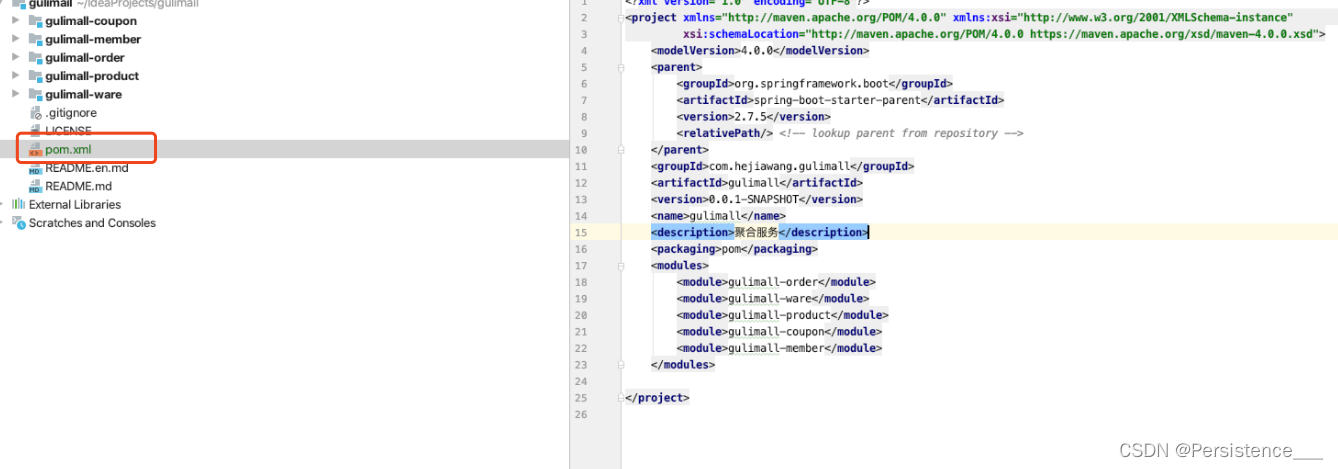Click the spring-boot-starter-parent artifactId text
Viewport: 1338px width, 469px height.
coord(837,100)
